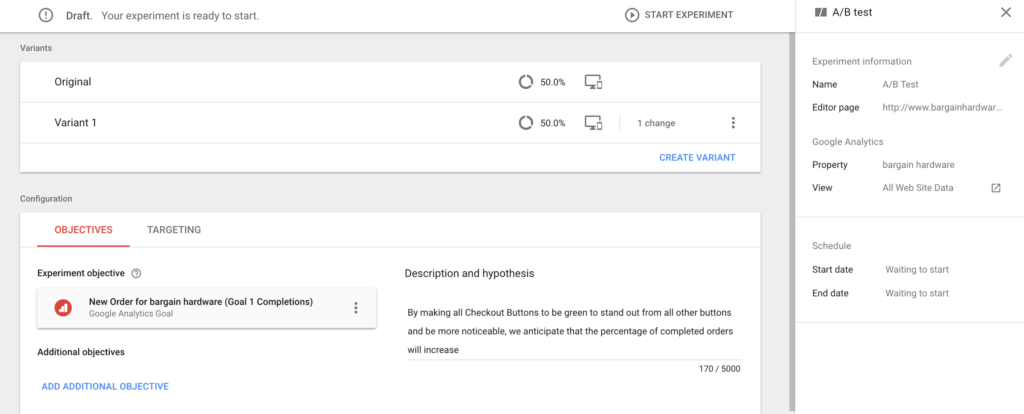The height and width of the screenshot is (414, 1024).
Task: Click the Create Variant button
Action: click(697, 157)
